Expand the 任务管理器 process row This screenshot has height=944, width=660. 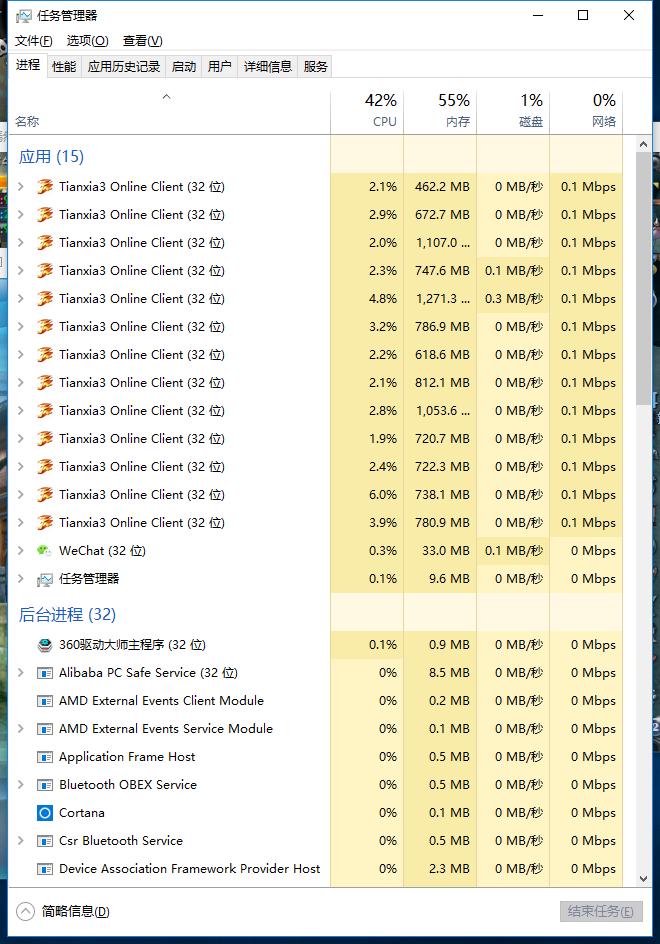coord(21,579)
